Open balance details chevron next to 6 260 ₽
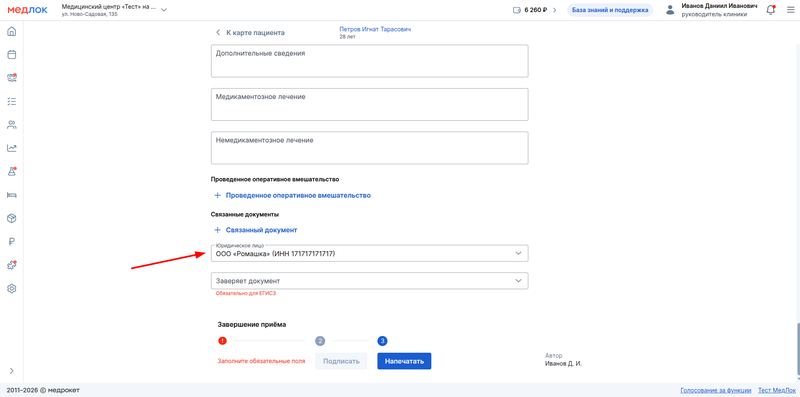The width and height of the screenshot is (800, 397). point(555,10)
